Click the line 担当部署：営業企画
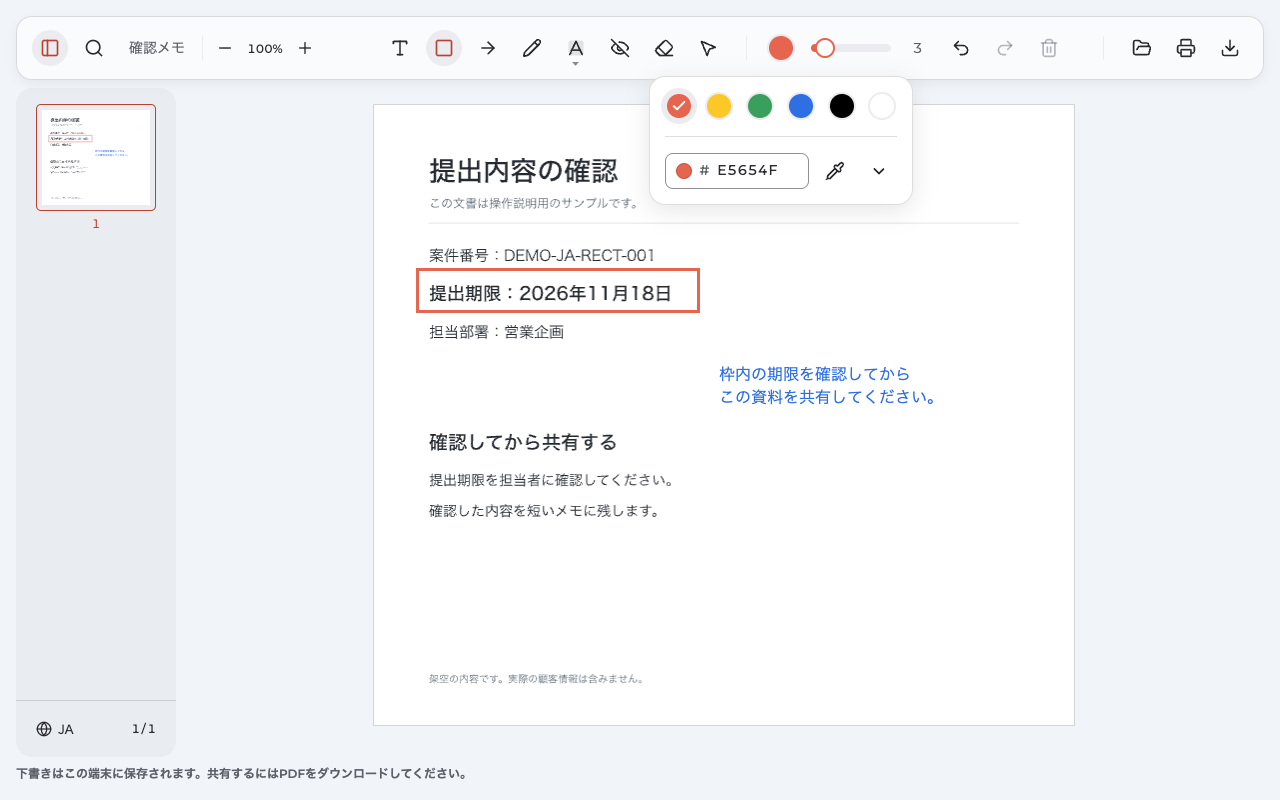 pos(496,332)
